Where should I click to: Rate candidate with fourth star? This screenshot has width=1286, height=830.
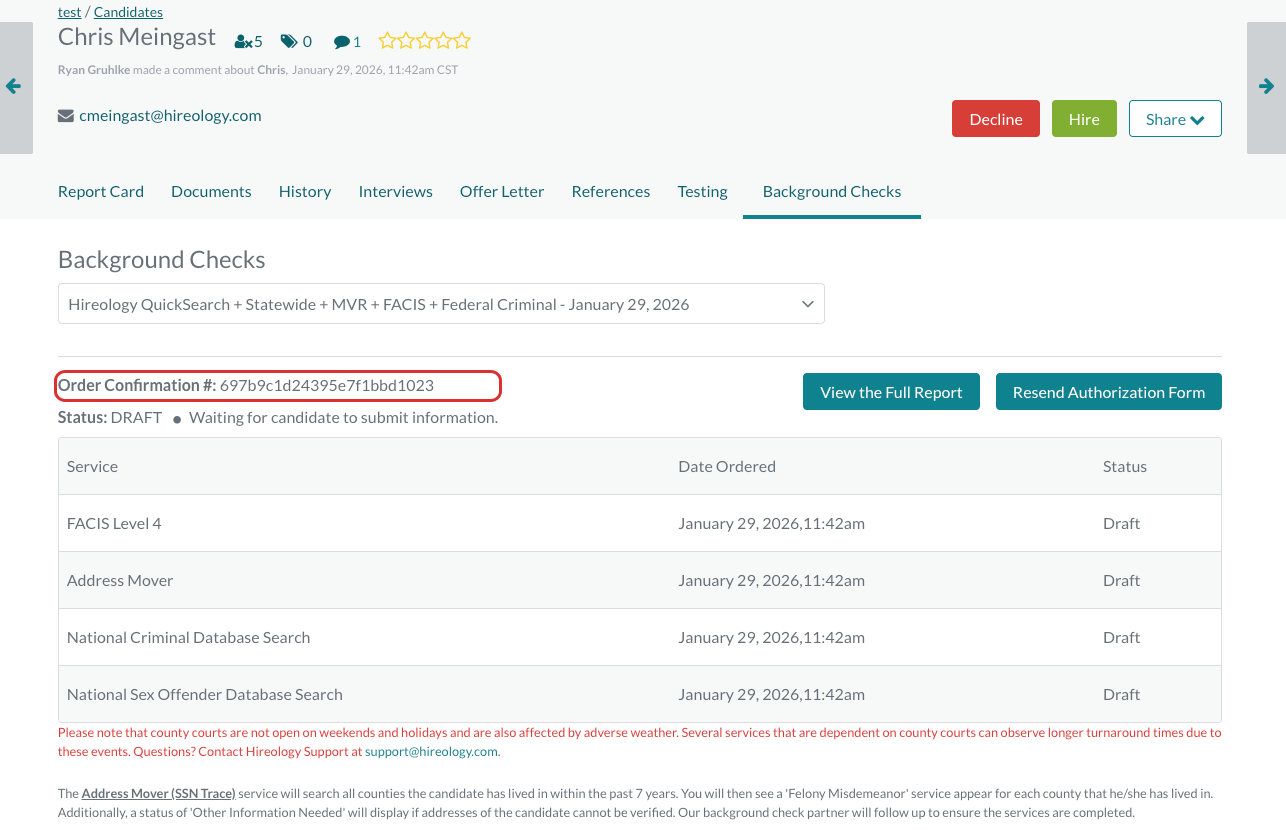[443, 41]
